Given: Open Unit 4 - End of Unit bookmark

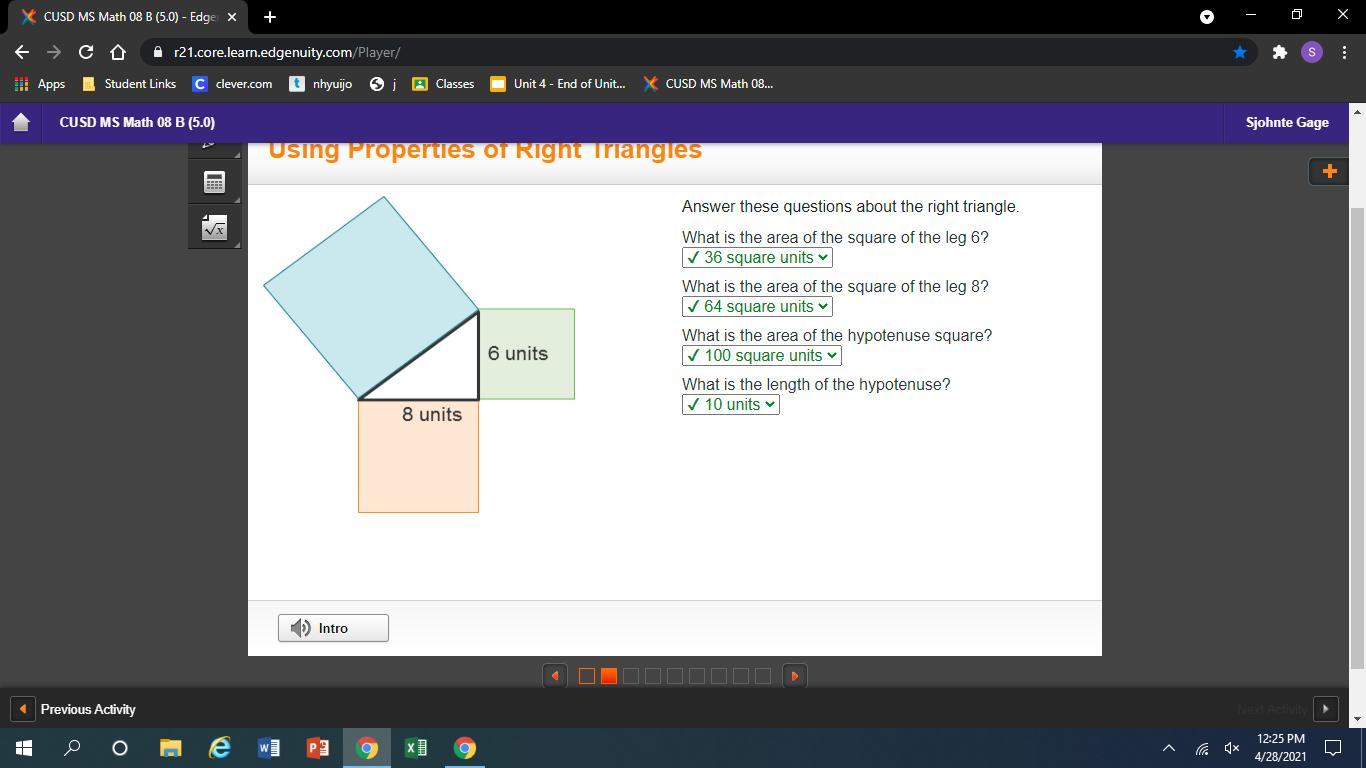Looking at the screenshot, I should tap(558, 84).
